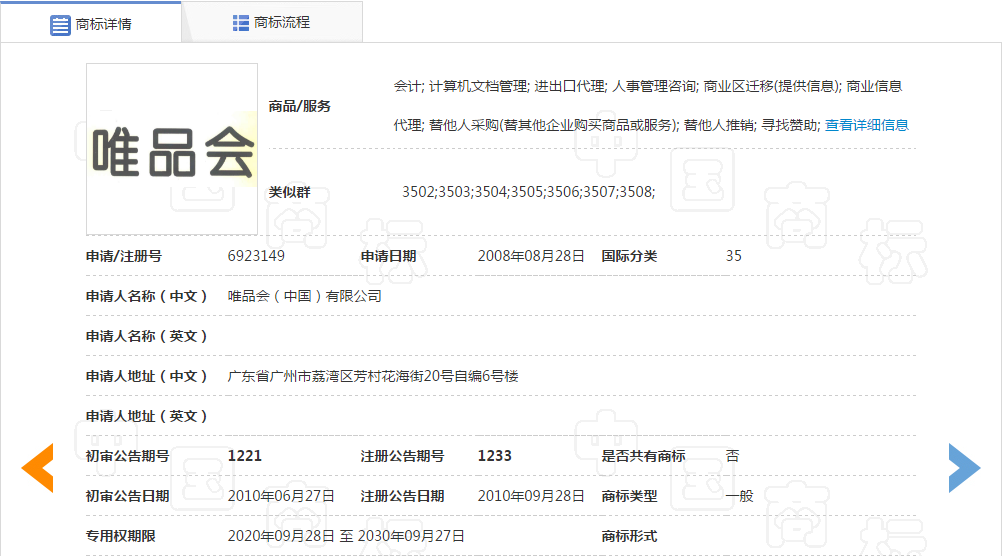Click the goods text starting with 代理; 替他人采购
This screenshot has width=1005, height=556.
[607, 125]
